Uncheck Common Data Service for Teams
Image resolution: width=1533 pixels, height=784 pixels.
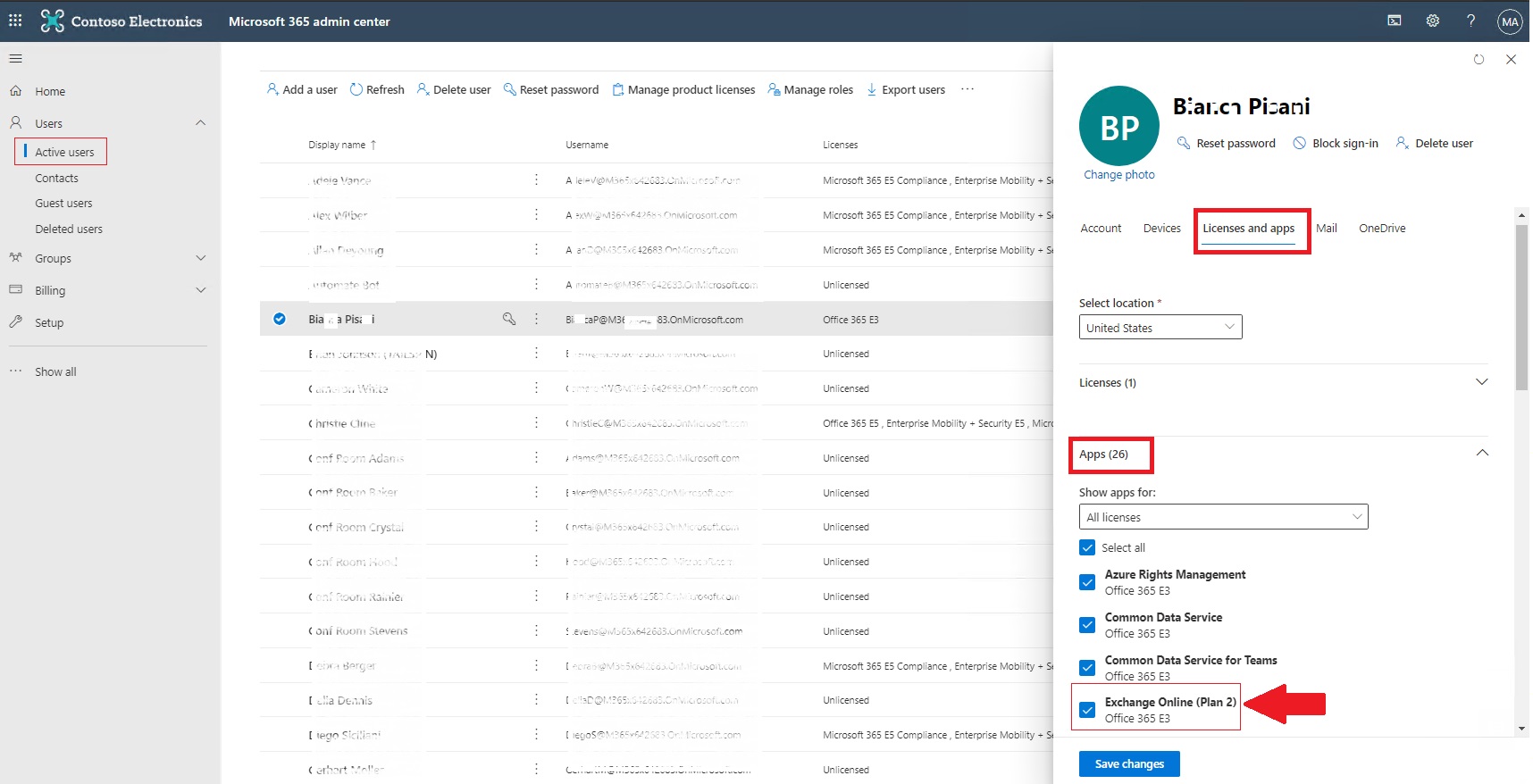point(1087,668)
